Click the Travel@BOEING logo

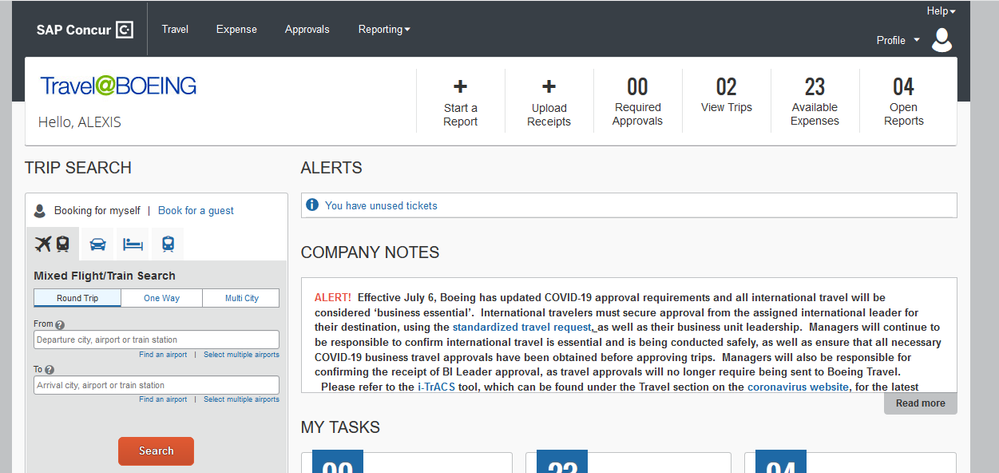click(x=119, y=86)
